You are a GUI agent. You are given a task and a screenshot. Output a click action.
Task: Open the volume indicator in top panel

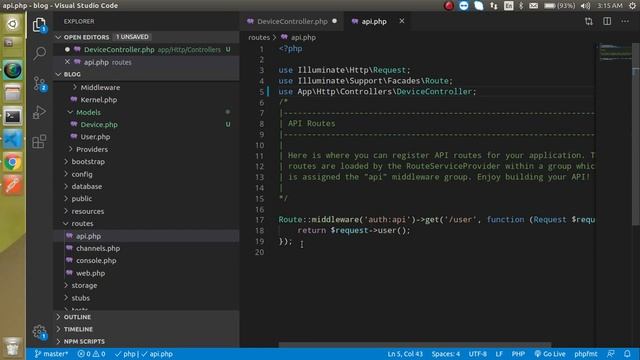(x=585, y=6)
